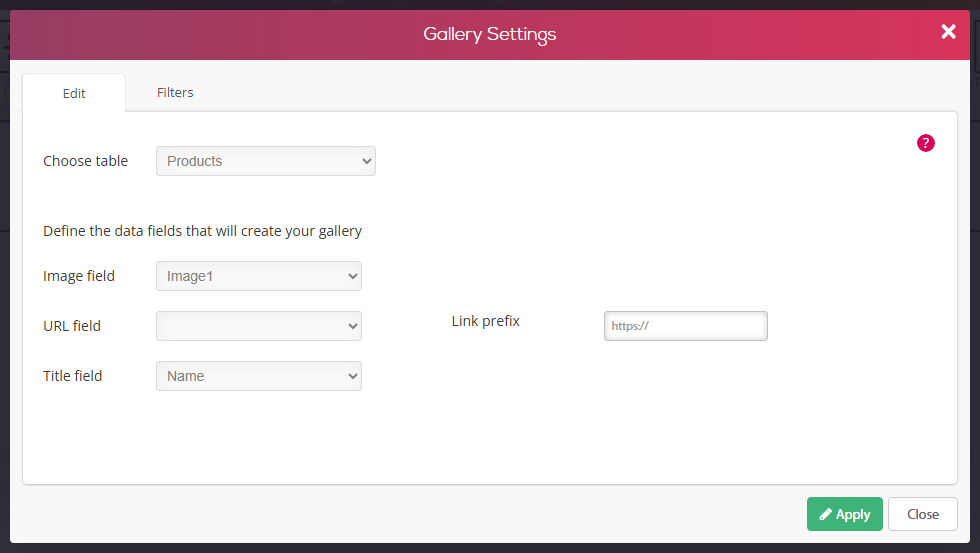This screenshot has width=980, height=553.
Task: Apply the gallery settings
Action: tap(844, 514)
